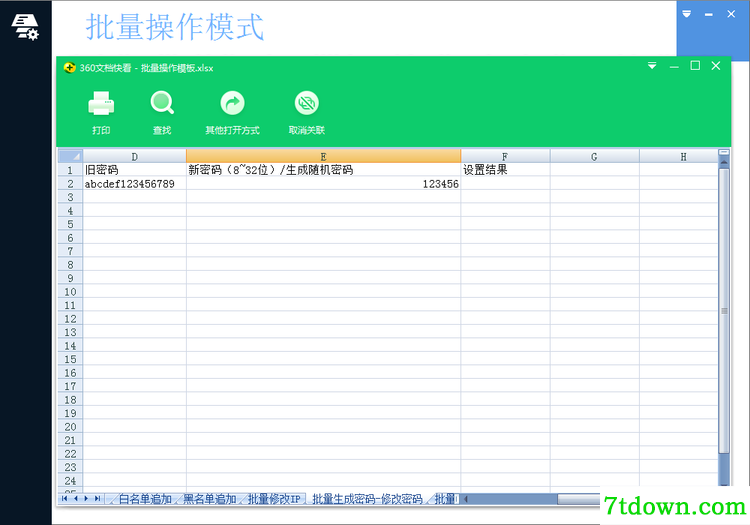This screenshot has height=525, width=750.
Task: Click the vertical scrollbar thumb
Action: point(724,311)
